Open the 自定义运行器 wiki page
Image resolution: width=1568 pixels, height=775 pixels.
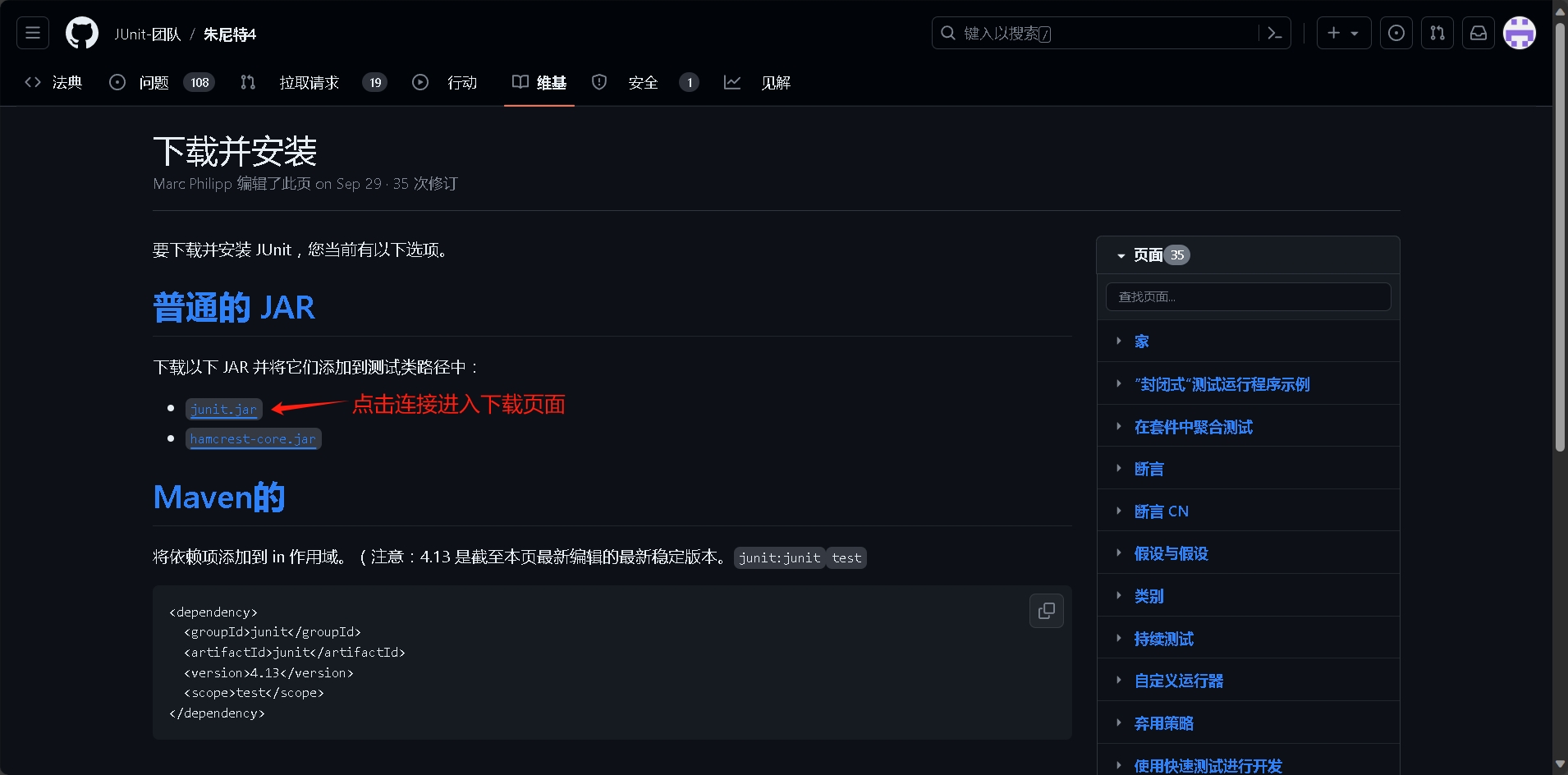click(1178, 681)
